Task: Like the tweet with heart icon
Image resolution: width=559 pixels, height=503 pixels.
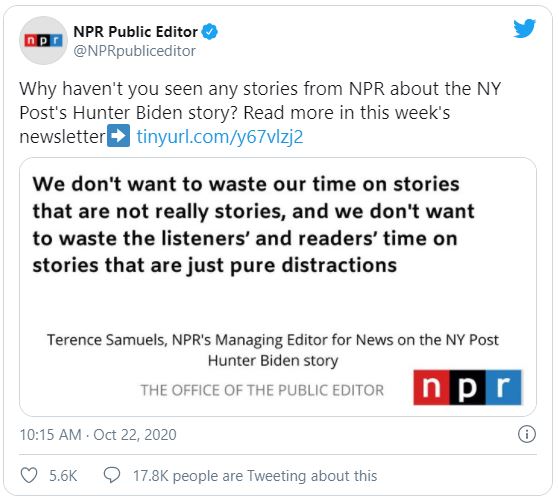Action: point(29,475)
